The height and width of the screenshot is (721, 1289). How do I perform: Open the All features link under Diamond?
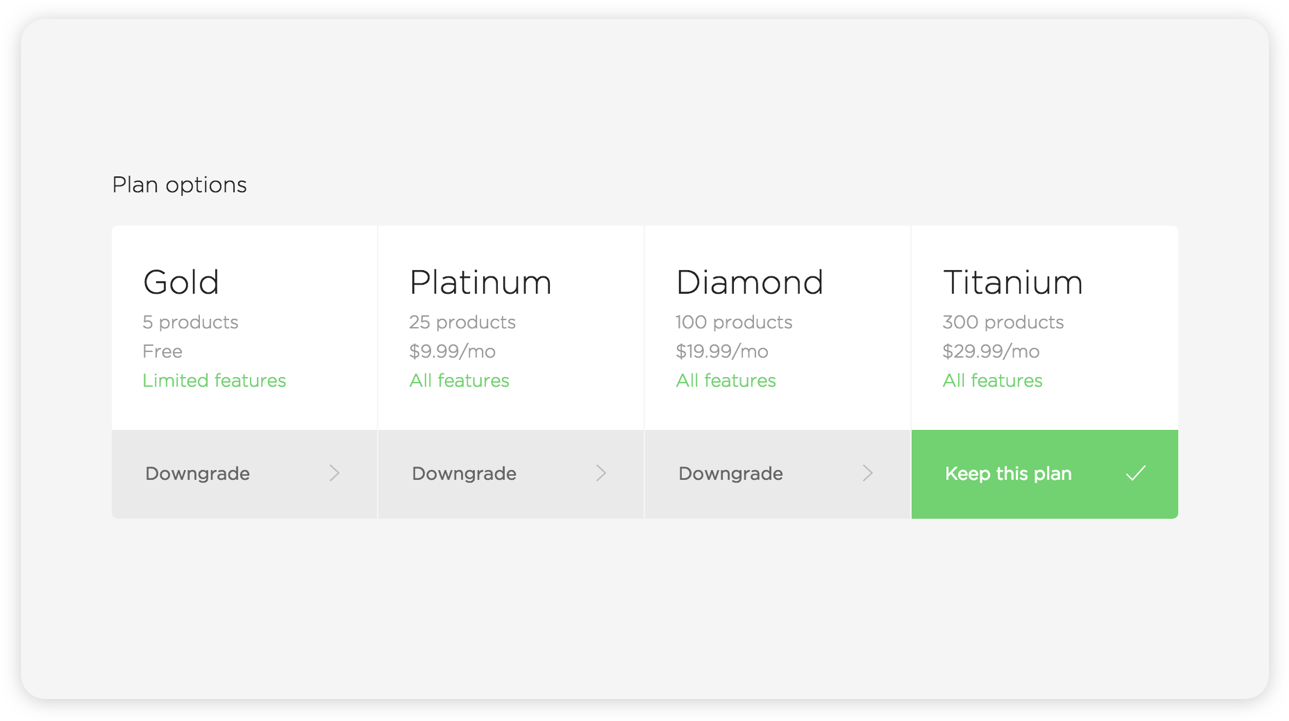[x=726, y=380]
